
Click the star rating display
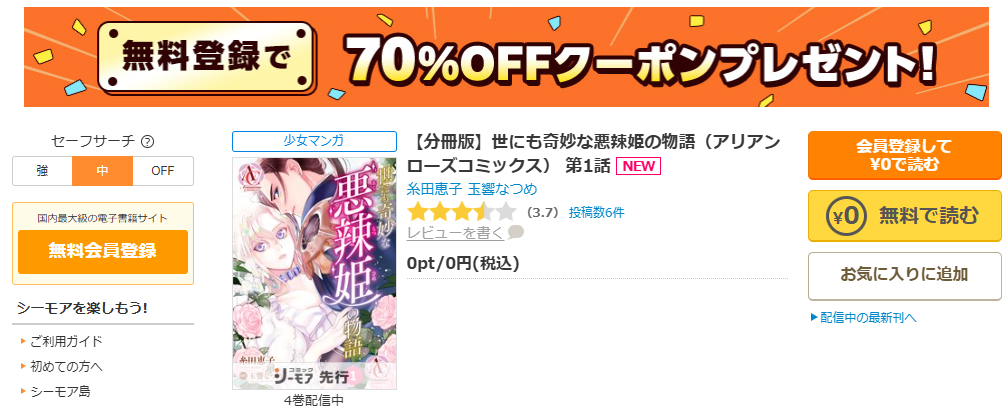click(461, 211)
